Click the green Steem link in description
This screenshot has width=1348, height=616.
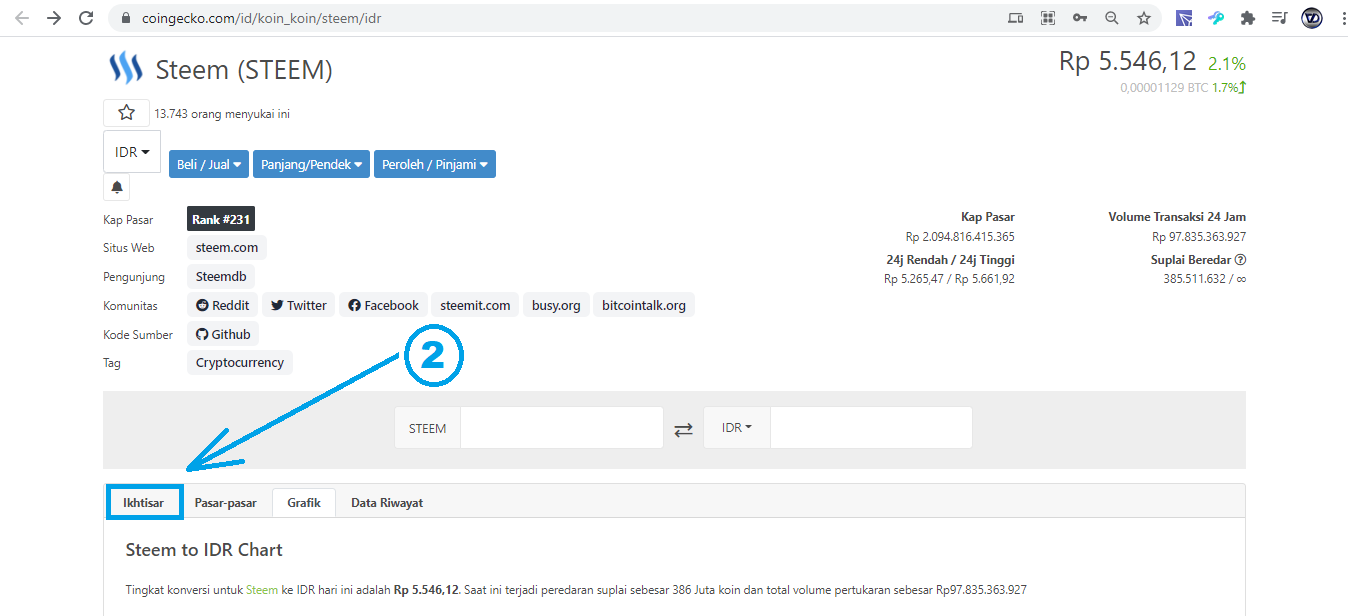pos(262,590)
